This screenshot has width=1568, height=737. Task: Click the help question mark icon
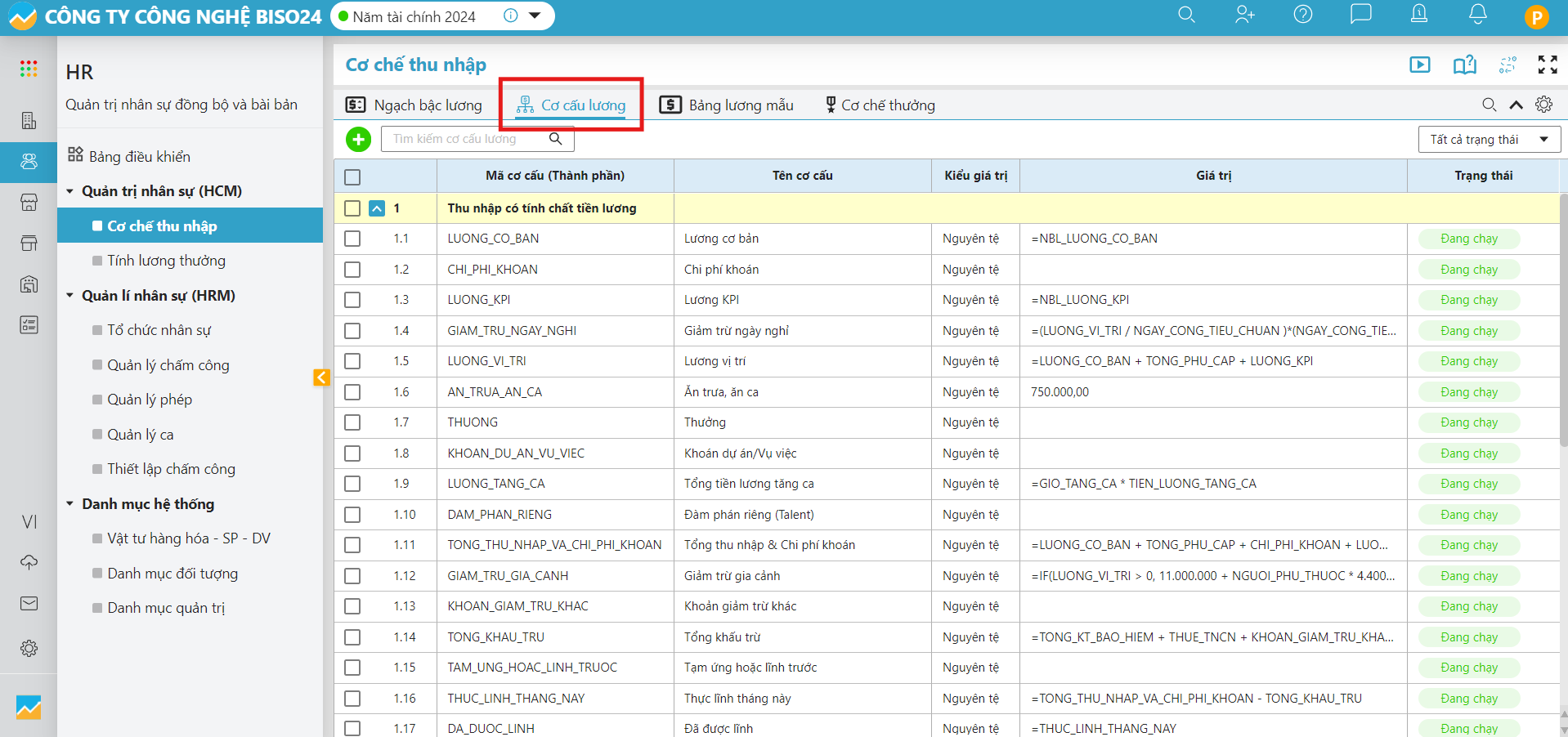(1302, 15)
